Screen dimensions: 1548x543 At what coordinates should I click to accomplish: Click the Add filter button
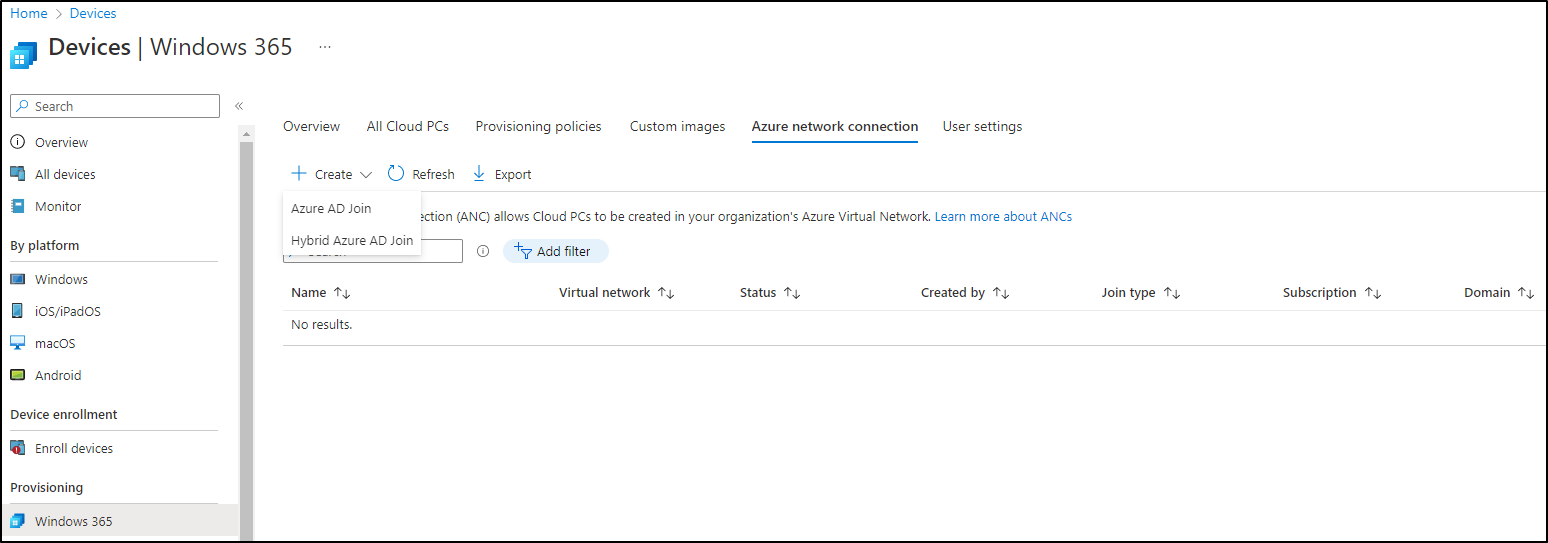click(x=555, y=251)
